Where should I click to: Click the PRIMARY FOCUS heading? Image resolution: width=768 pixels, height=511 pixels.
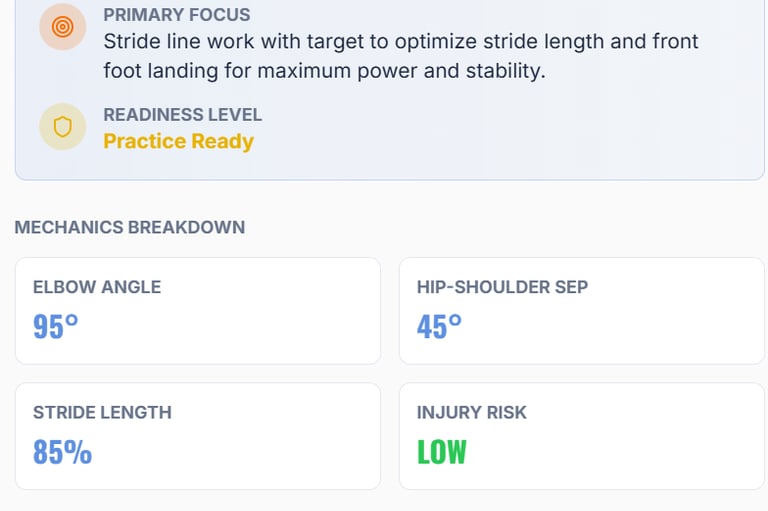pos(177,15)
